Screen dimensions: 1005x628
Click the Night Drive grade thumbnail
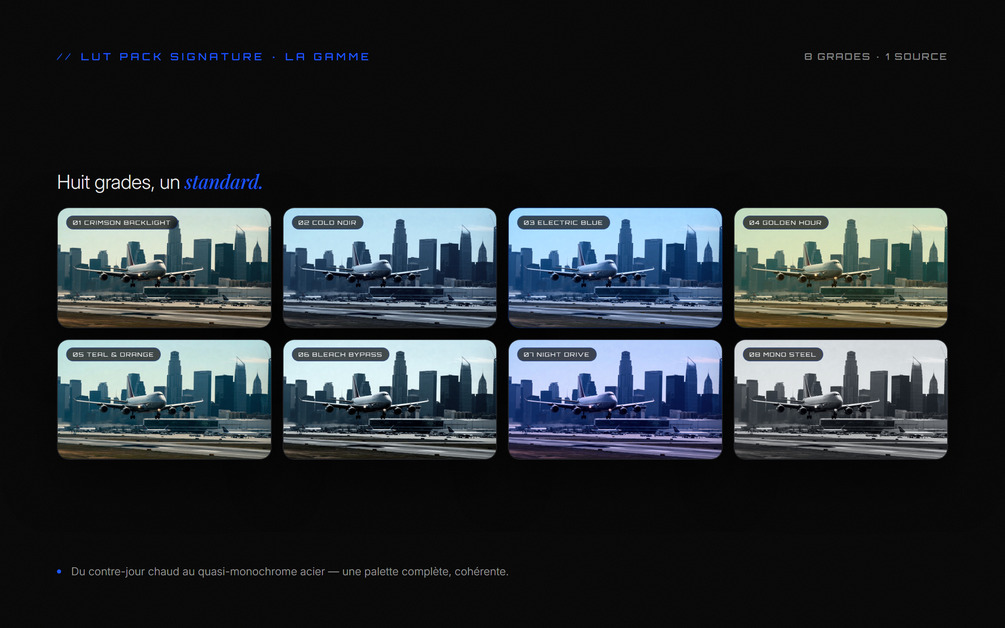(x=615, y=399)
